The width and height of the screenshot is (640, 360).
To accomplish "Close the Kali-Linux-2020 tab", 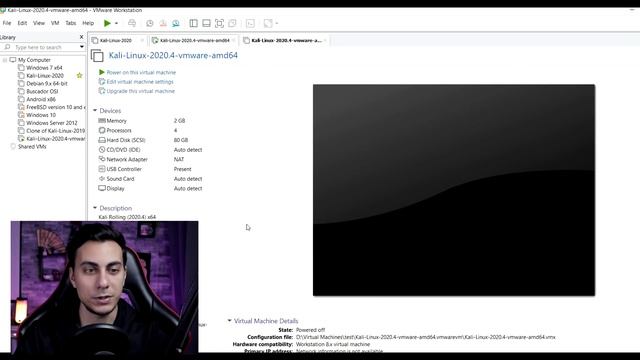I will pos(142,40).
